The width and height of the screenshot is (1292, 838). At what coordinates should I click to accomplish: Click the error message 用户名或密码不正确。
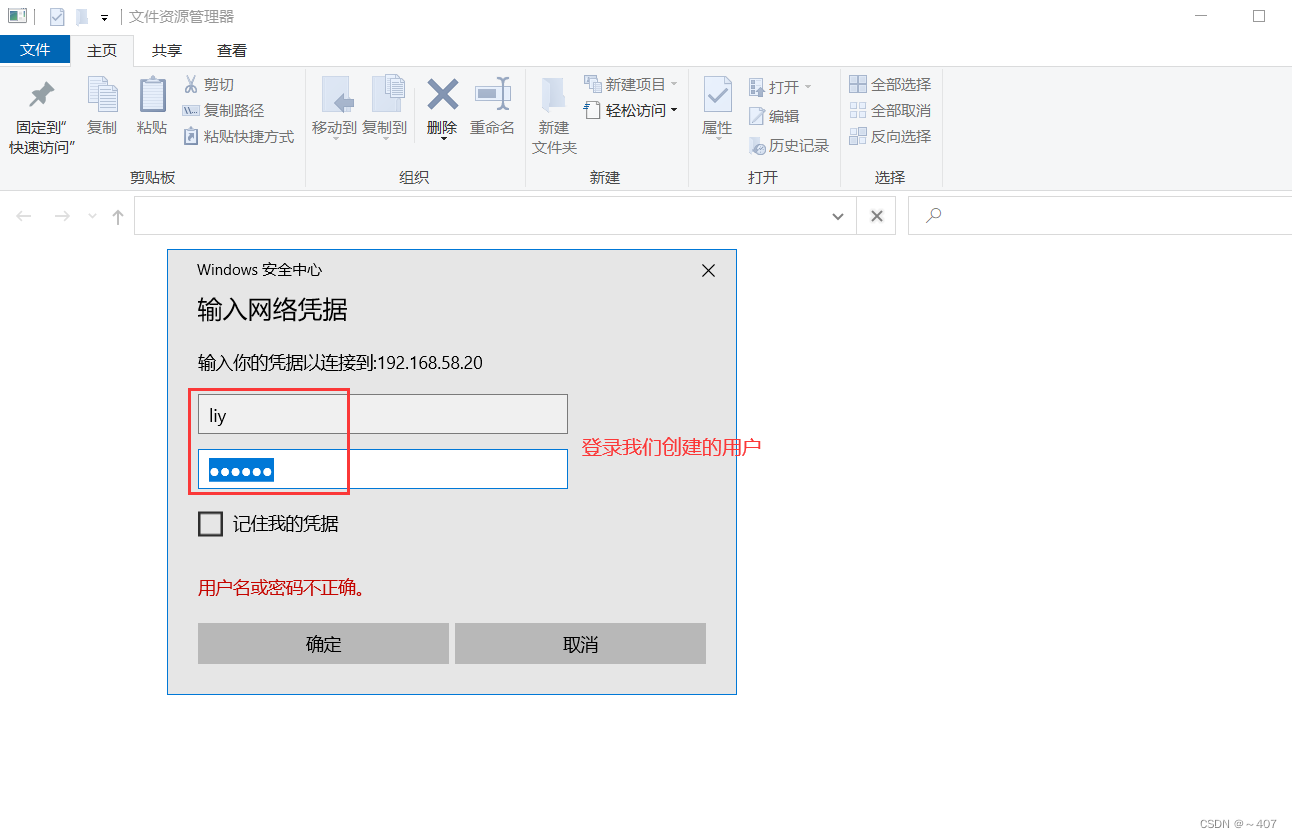tap(281, 588)
